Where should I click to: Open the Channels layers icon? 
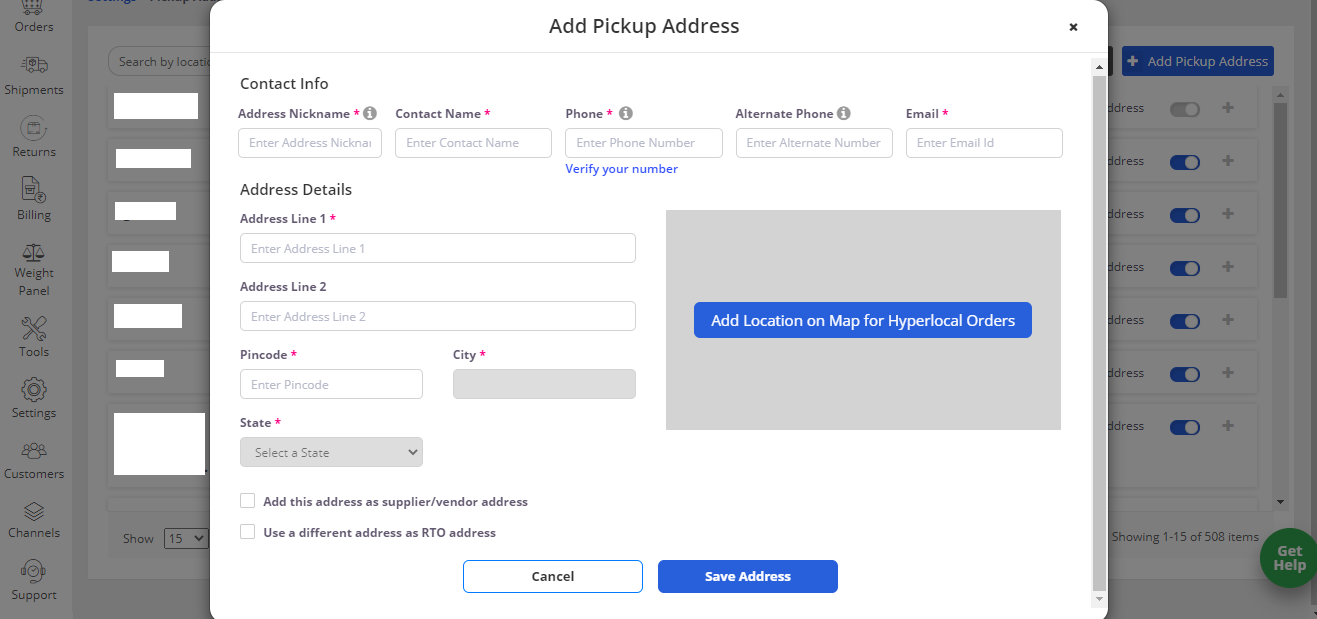[x=34, y=511]
